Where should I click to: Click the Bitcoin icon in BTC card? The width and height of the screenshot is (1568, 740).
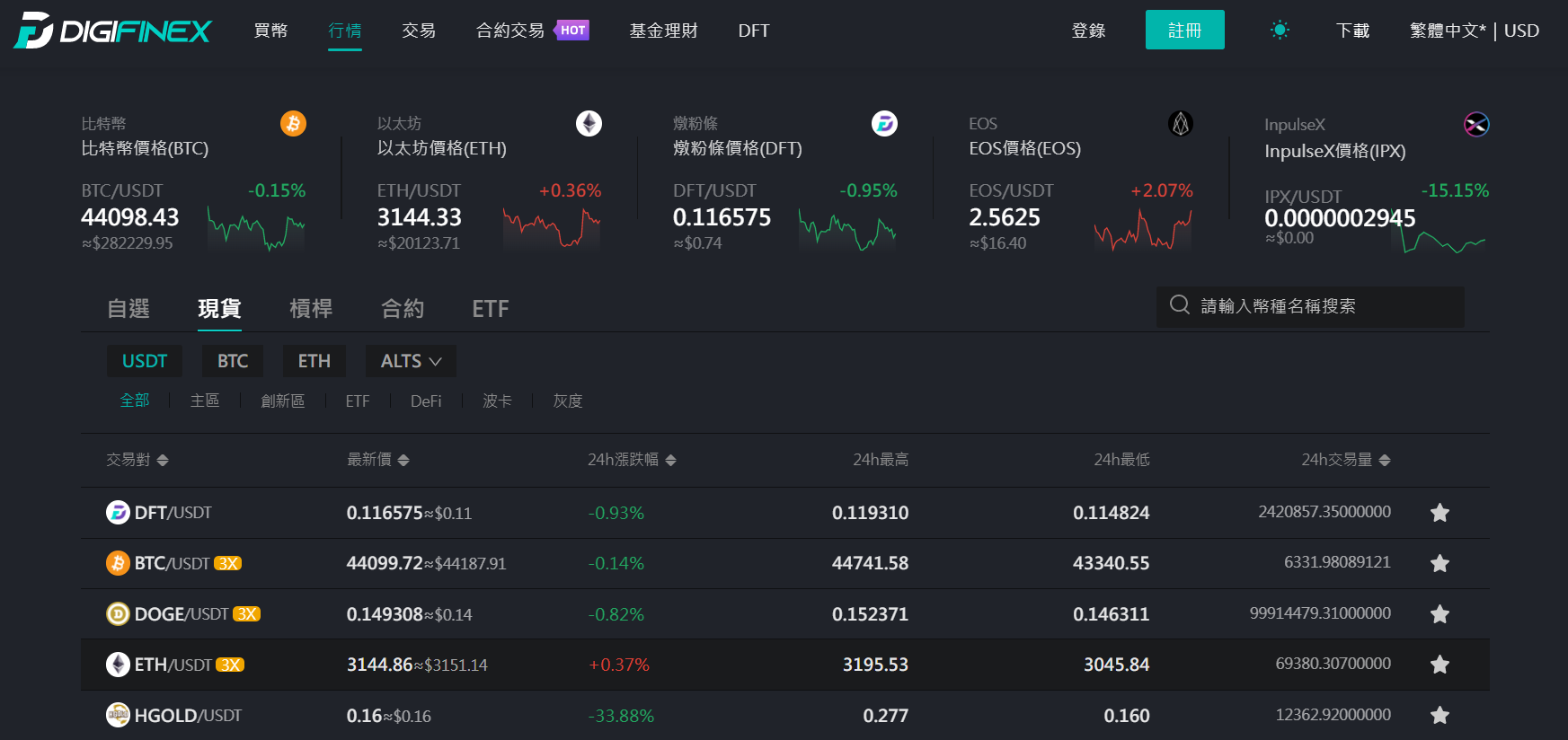click(293, 123)
